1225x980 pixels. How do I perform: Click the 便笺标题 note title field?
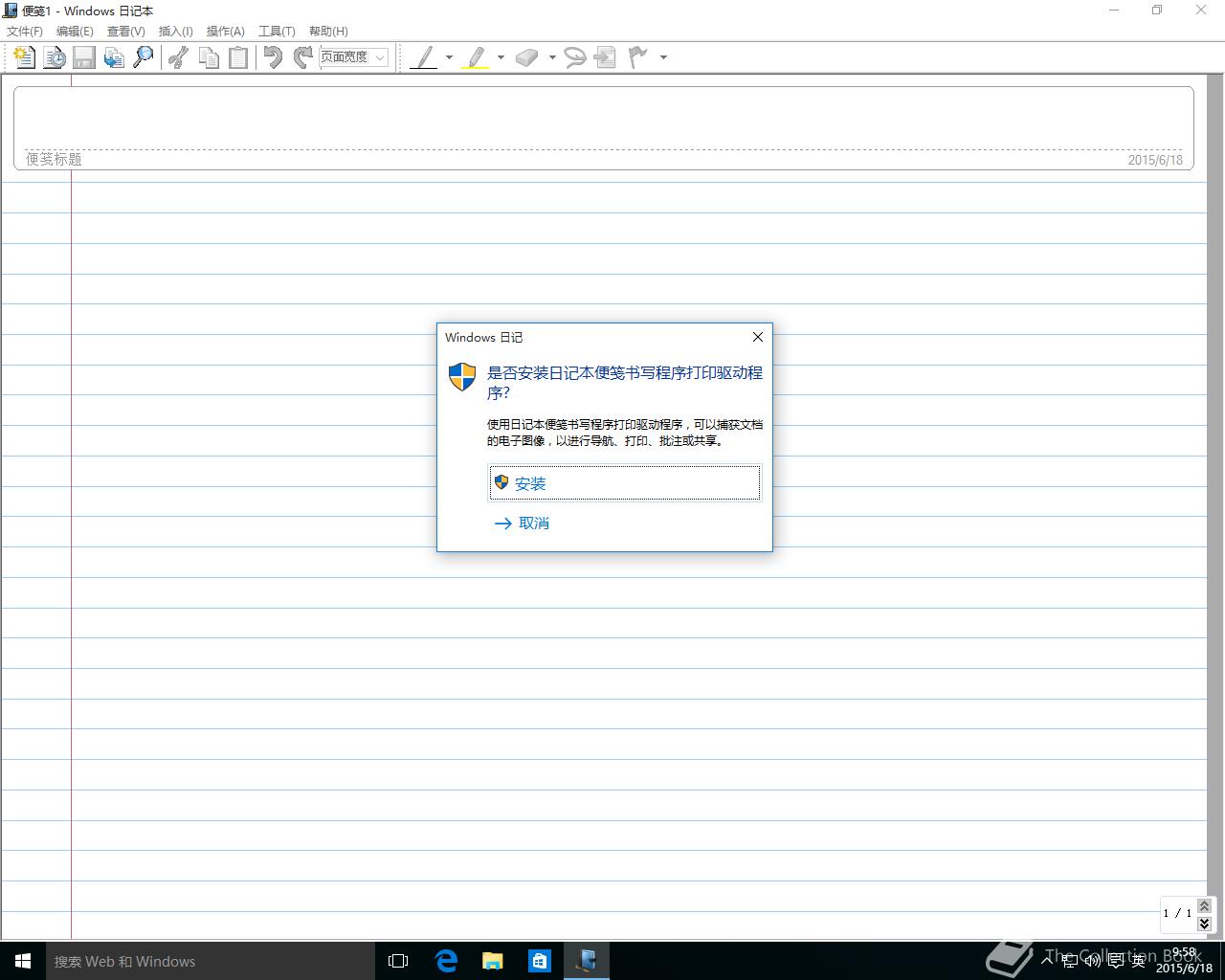(x=54, y=159)
